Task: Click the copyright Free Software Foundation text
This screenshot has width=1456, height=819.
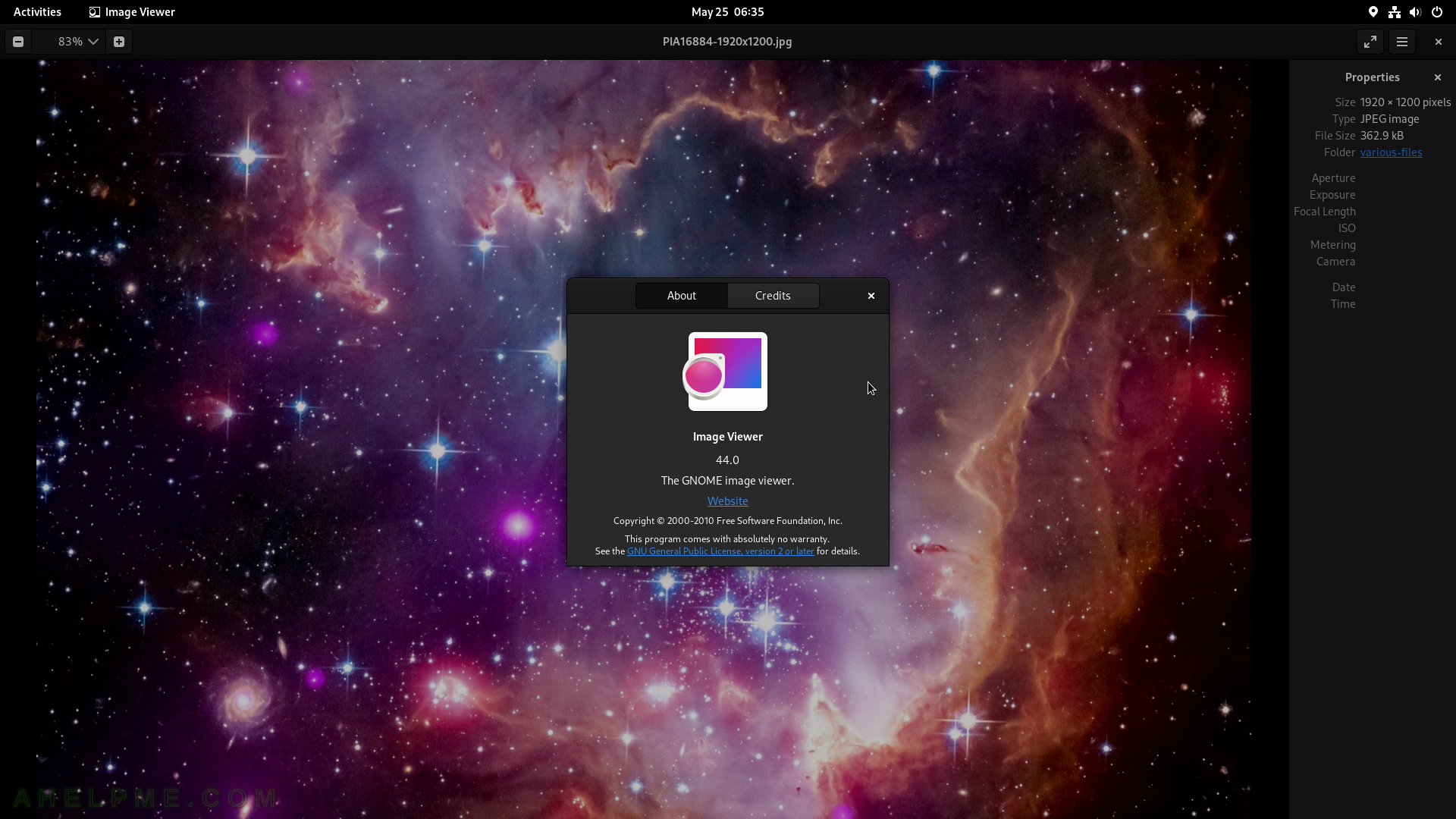Action: pyautogui.click(x=727, y=521)
